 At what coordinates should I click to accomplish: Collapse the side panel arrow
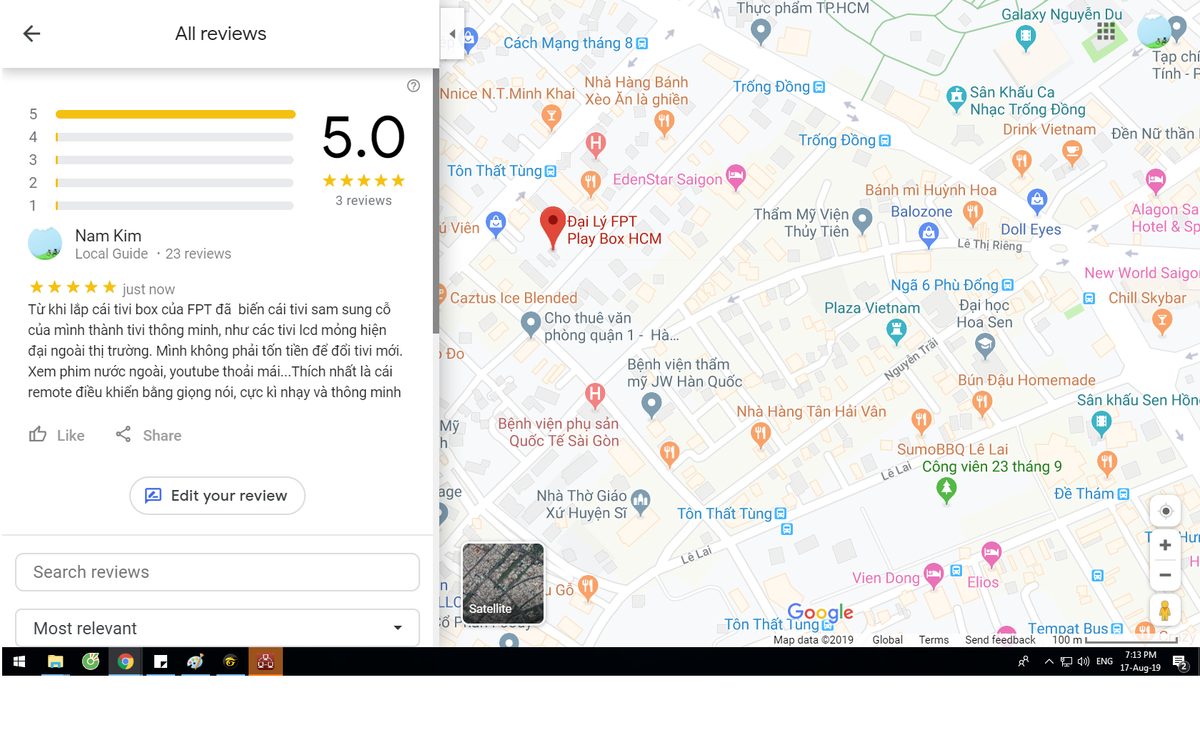(x=452, y=34)
